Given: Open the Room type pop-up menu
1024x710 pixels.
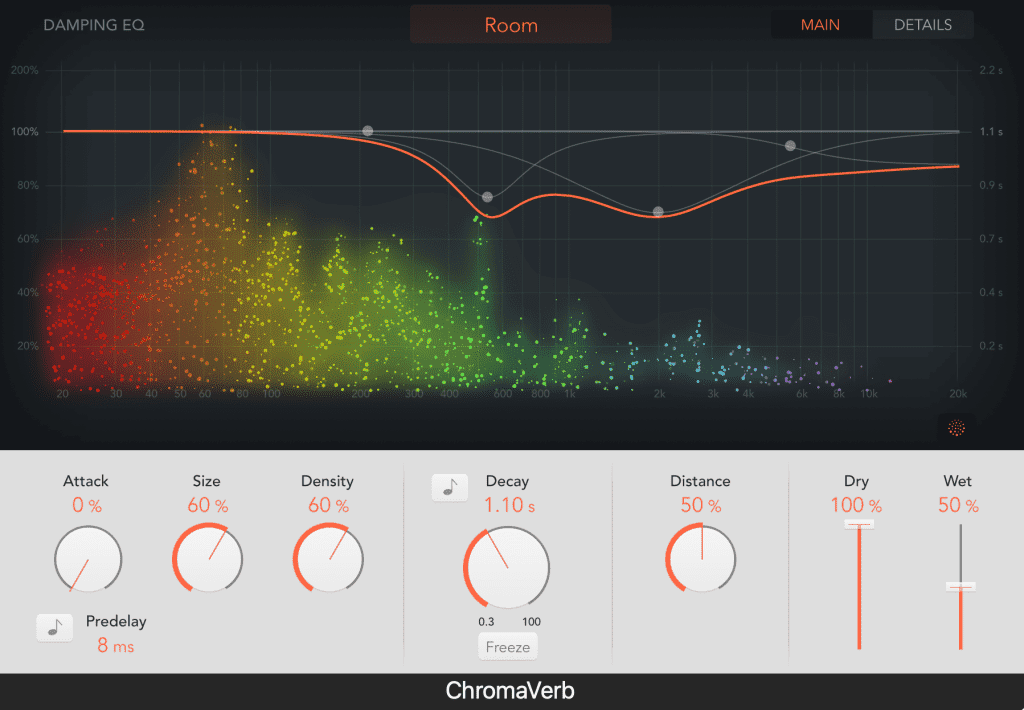Looking at the screenshot, I should [511, 24].
